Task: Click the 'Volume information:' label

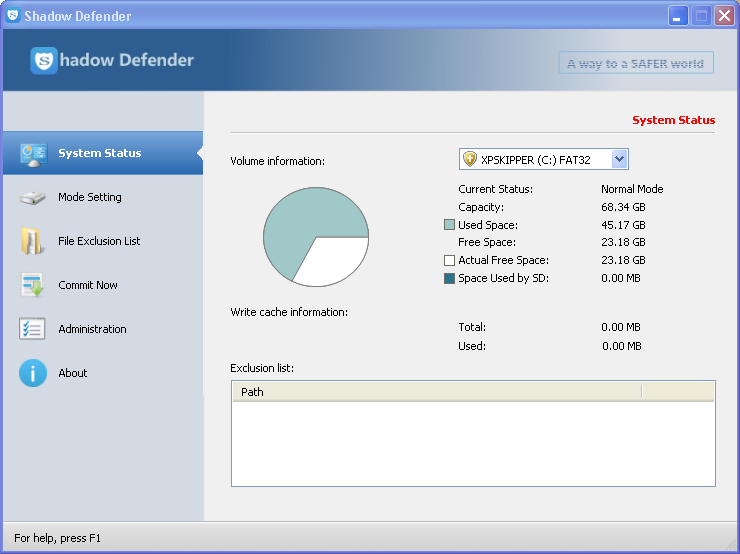Action: pyautogui.click(x=278, y=161)
